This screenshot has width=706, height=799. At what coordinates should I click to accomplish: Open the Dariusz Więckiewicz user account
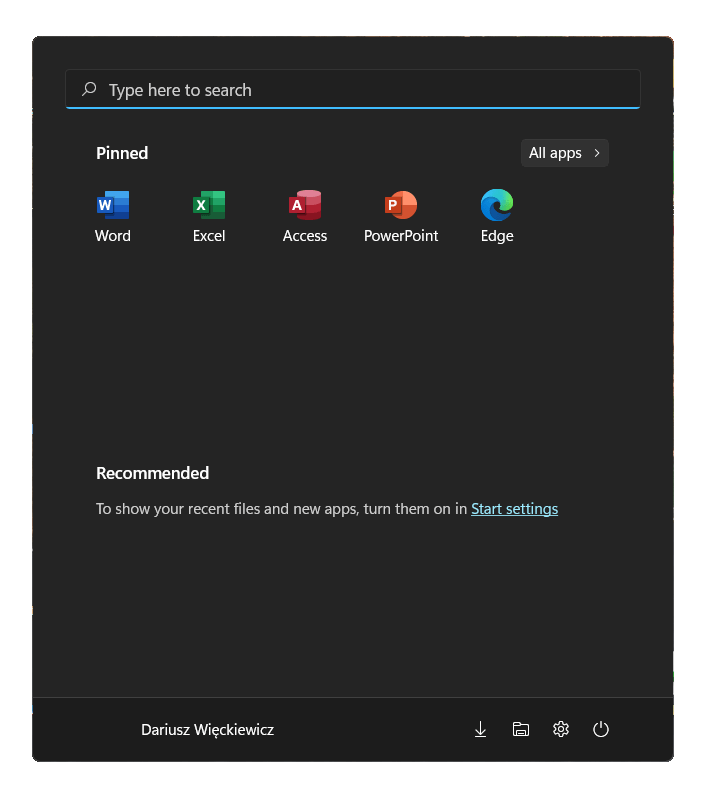coord(207,729)
